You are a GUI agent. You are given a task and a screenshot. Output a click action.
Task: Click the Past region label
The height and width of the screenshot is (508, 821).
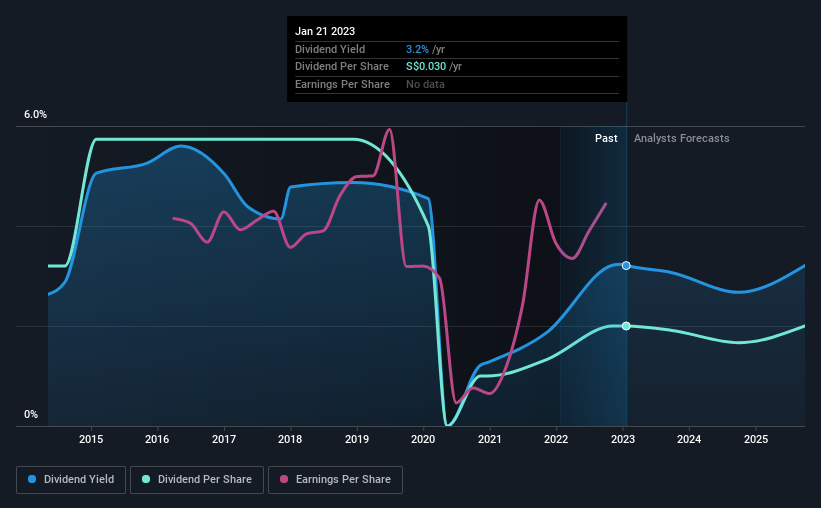click(x=606, y=138)
